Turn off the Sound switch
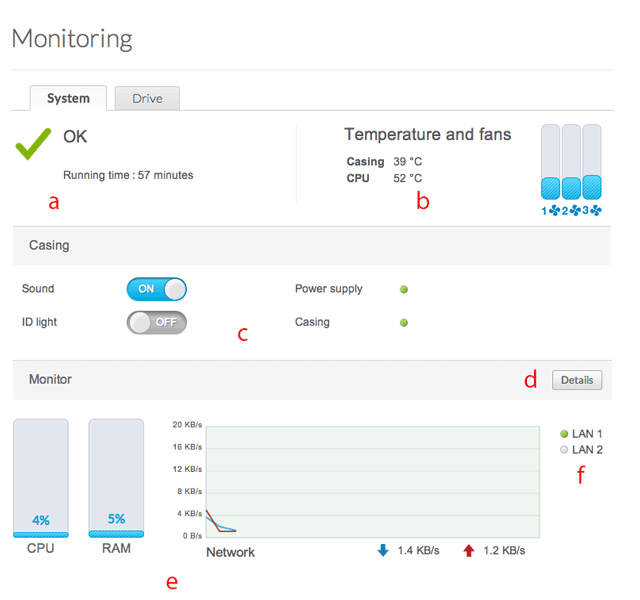This screenshot has height=600, width=640. click(x=157, y=289)
